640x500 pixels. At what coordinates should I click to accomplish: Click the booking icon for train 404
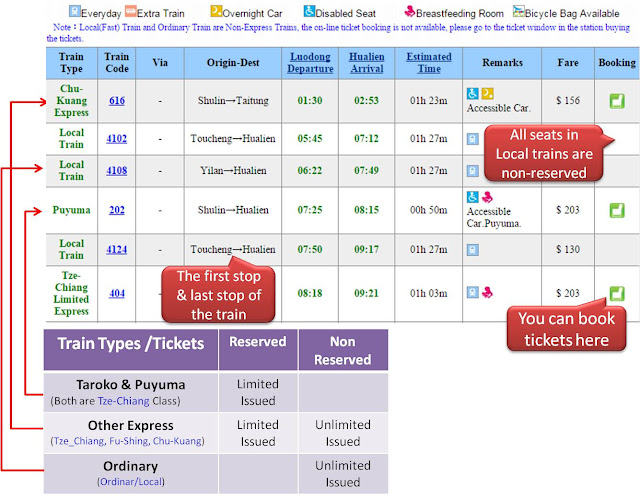(617, 293)
